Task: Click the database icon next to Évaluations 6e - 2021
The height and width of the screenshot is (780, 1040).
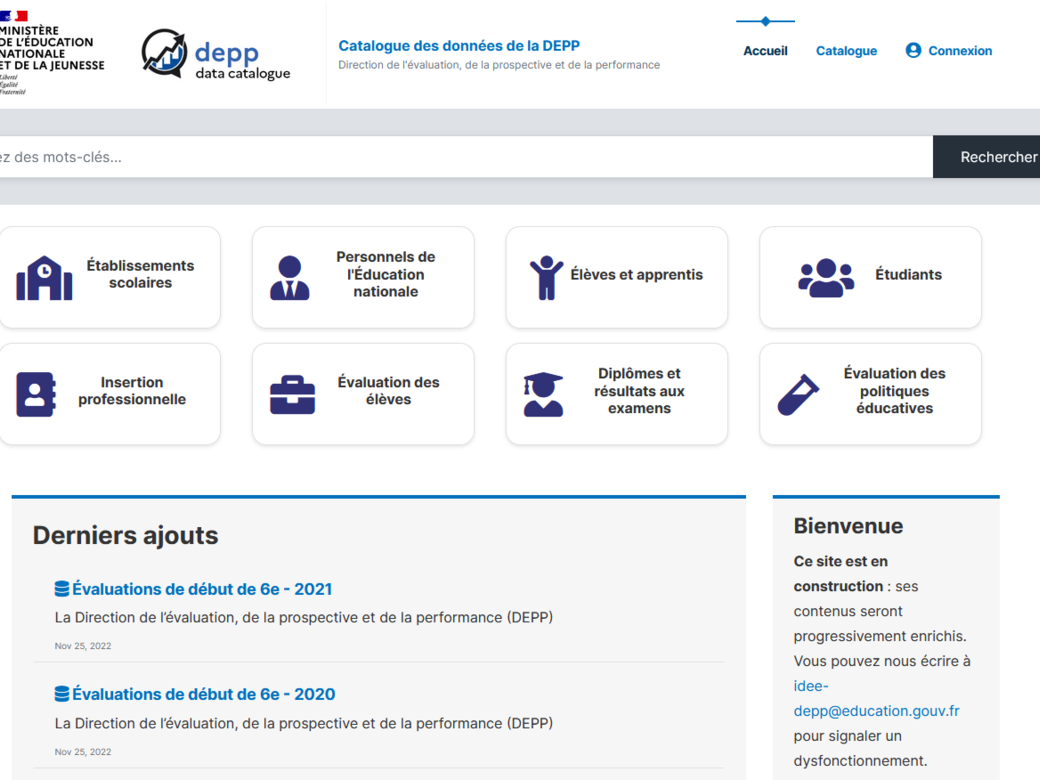Action: click(x=62, y=588)
